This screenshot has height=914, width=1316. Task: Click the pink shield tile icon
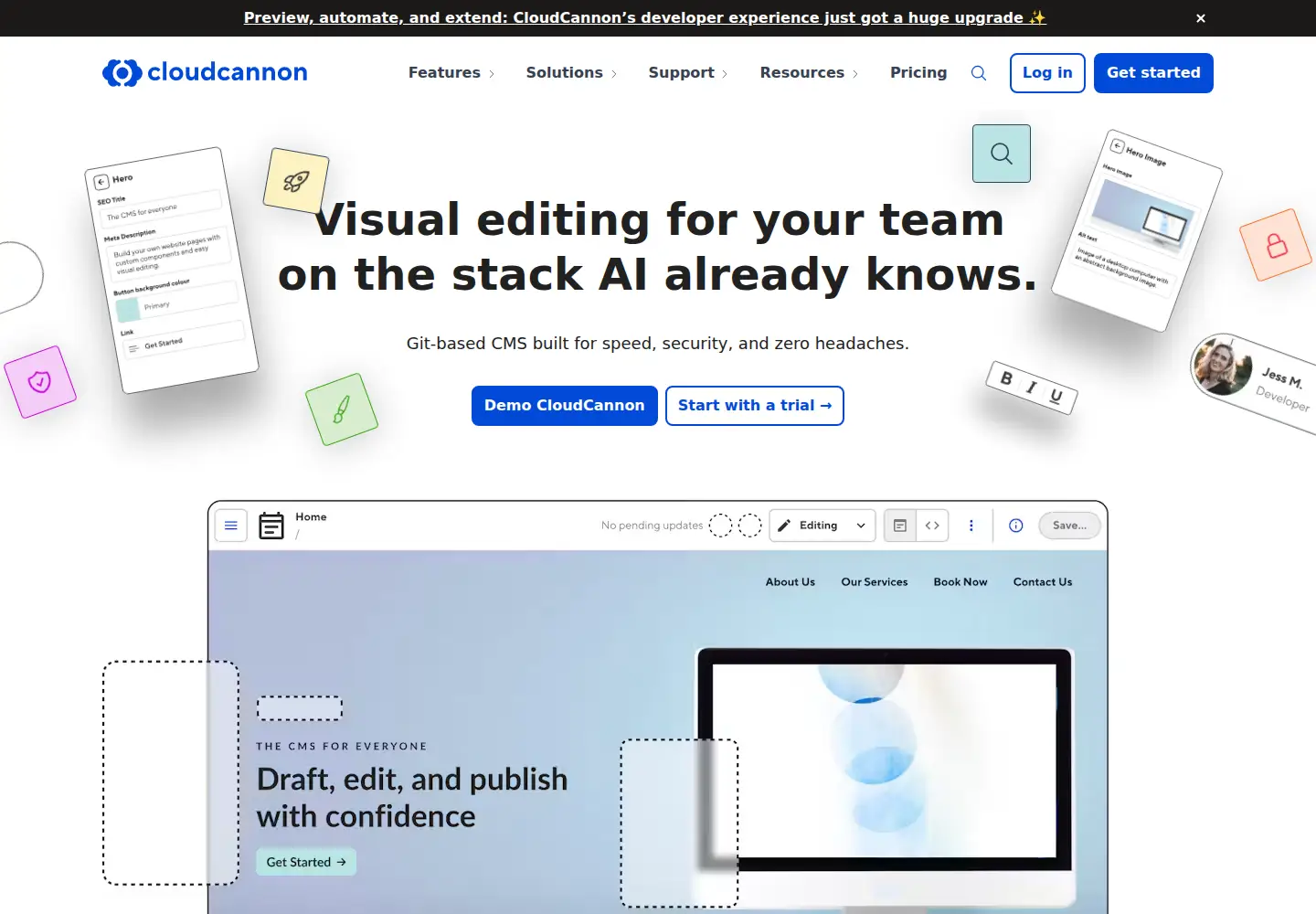coord(39,382)
